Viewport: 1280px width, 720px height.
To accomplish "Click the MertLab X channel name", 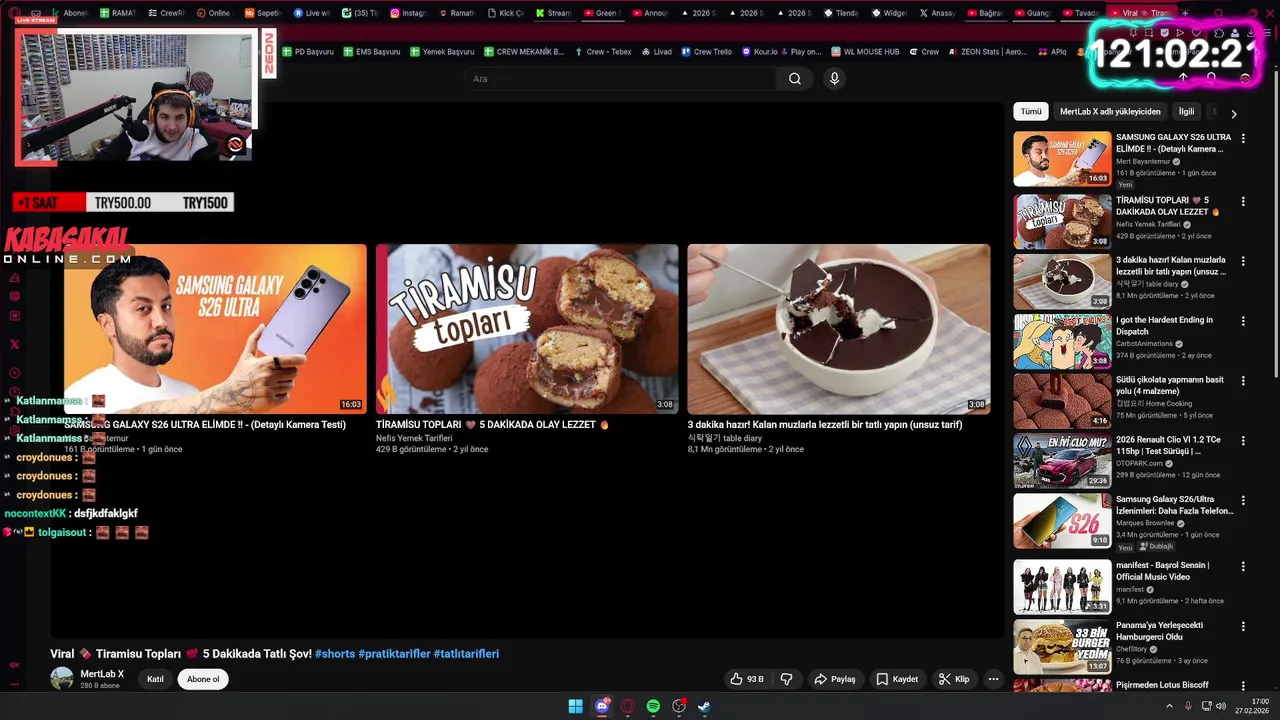I will (102, 674).
